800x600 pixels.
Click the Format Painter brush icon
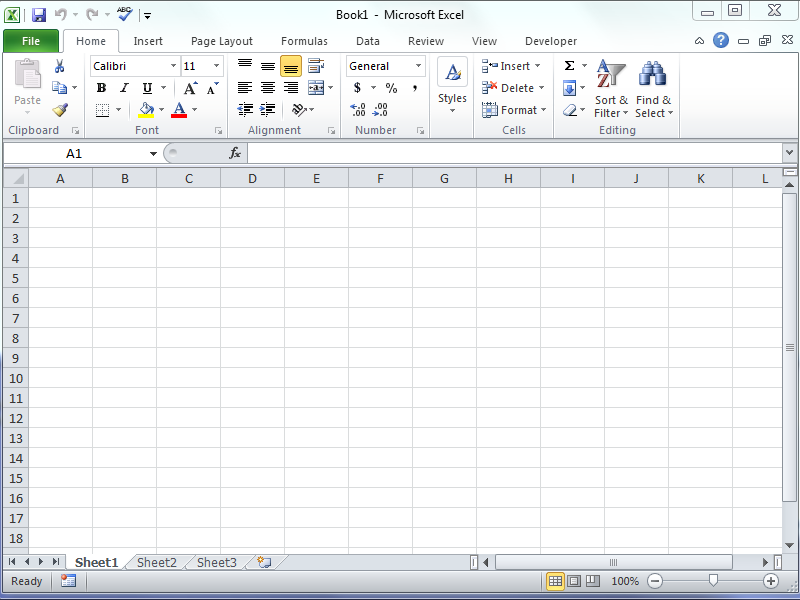click(60, 110)
